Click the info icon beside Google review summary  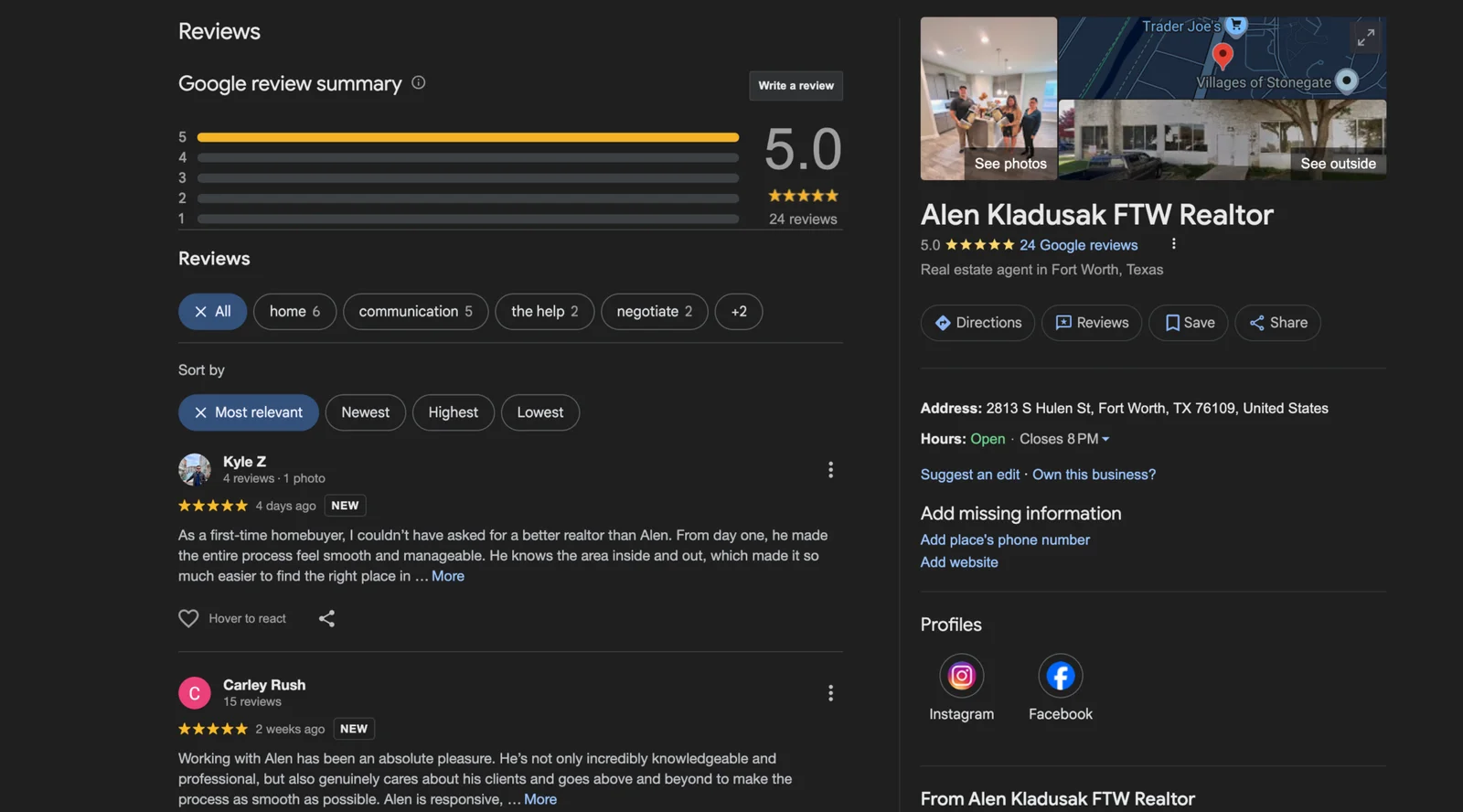pyautogui.click(x=418, y=83)
